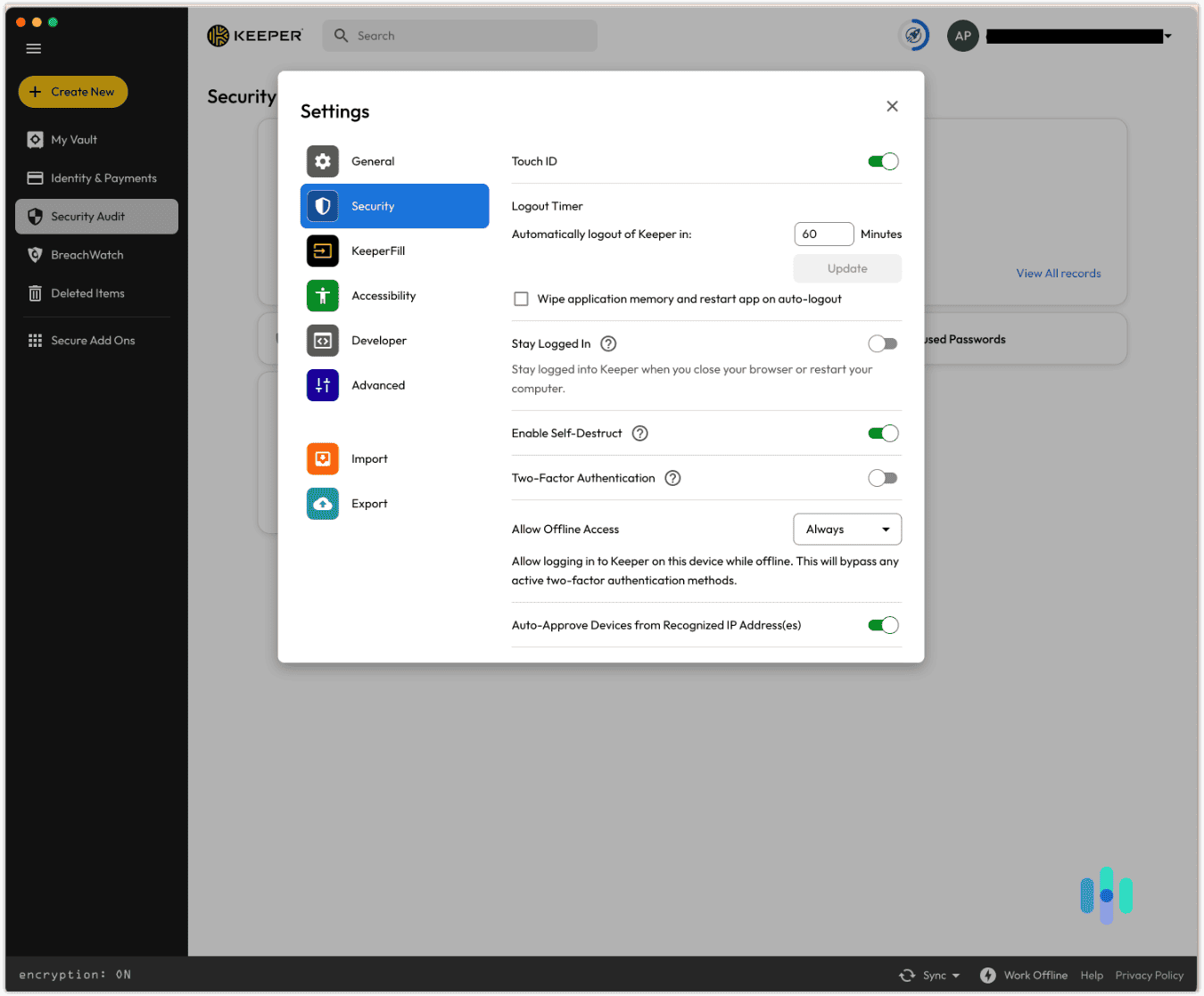Enable Stay Logged In
Viewport: 1204px width, 996px height.
point(883,343)
